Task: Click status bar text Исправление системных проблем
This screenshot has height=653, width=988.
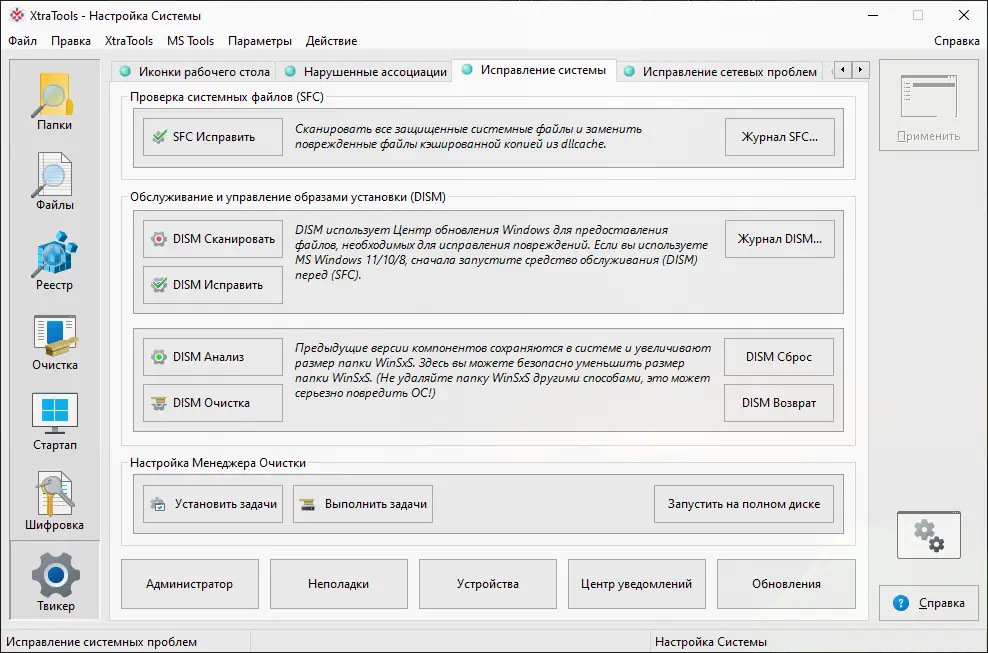Action: tap(101, 642)
